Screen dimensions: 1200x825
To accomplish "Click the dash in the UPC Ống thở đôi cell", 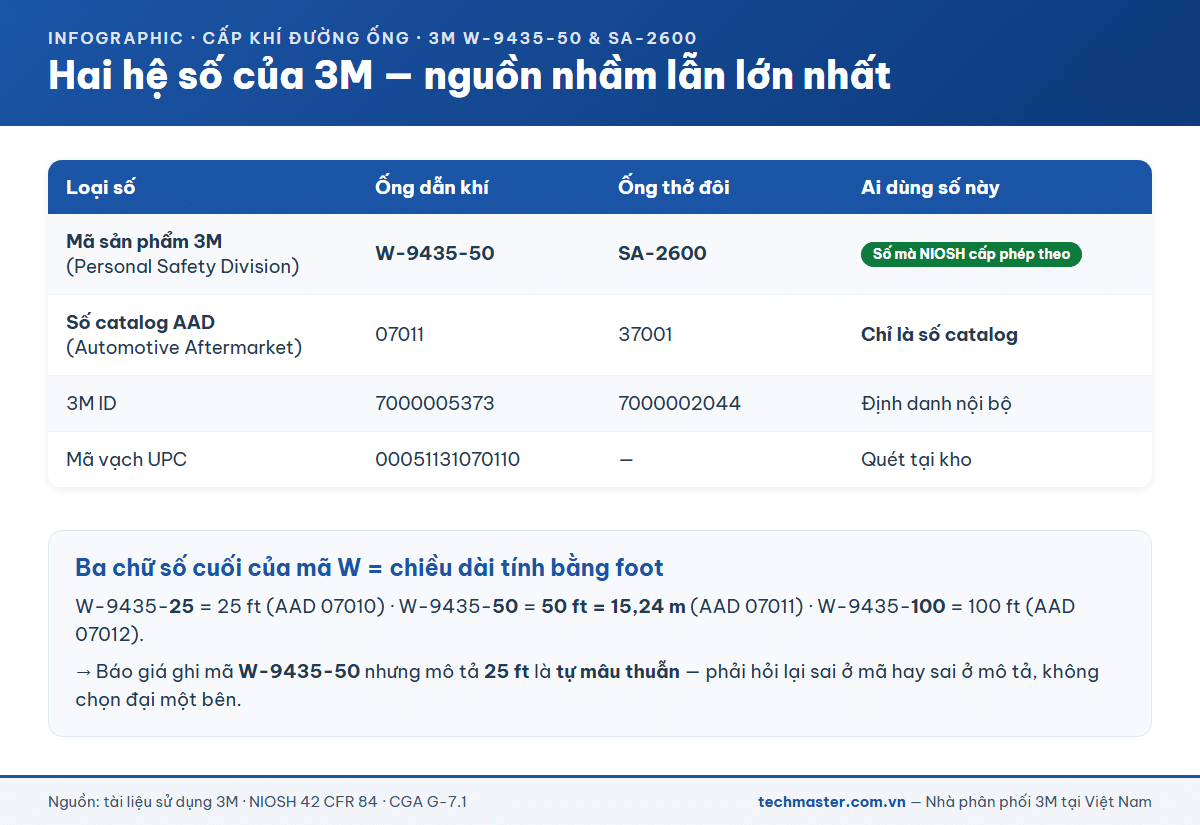I will (x=626, y=459).
